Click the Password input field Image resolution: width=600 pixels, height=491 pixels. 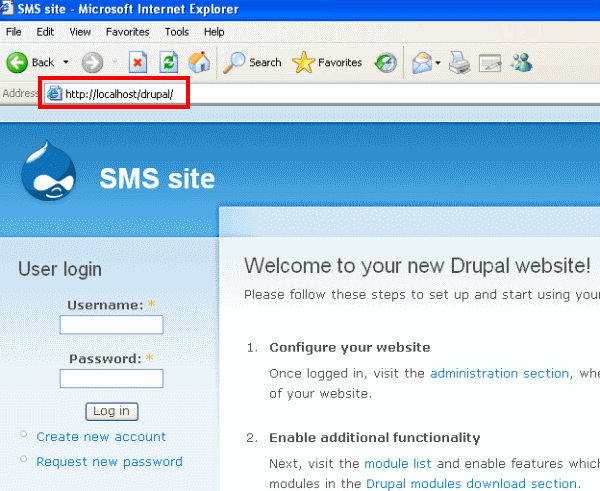coord(111,378)
